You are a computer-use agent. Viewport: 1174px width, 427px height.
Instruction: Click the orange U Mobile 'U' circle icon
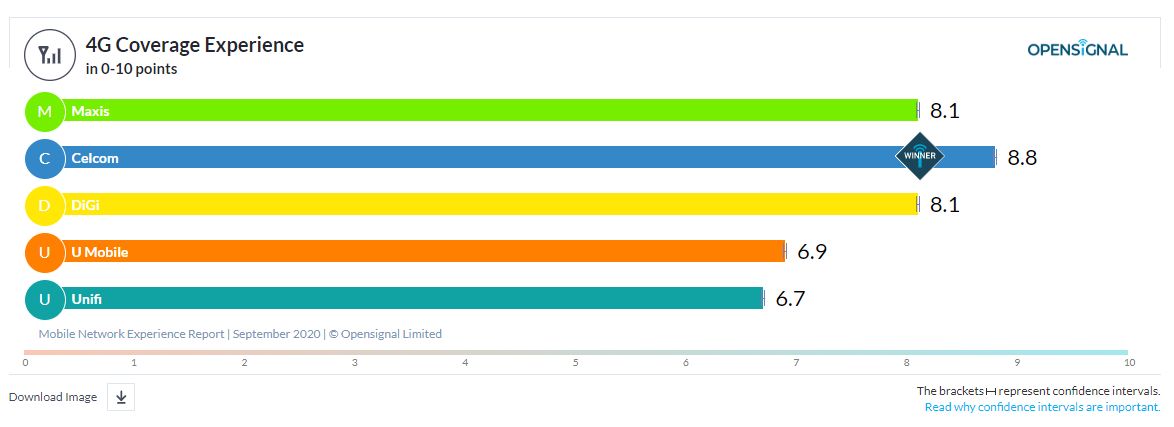pyautogui.click(x=44, y=252)
